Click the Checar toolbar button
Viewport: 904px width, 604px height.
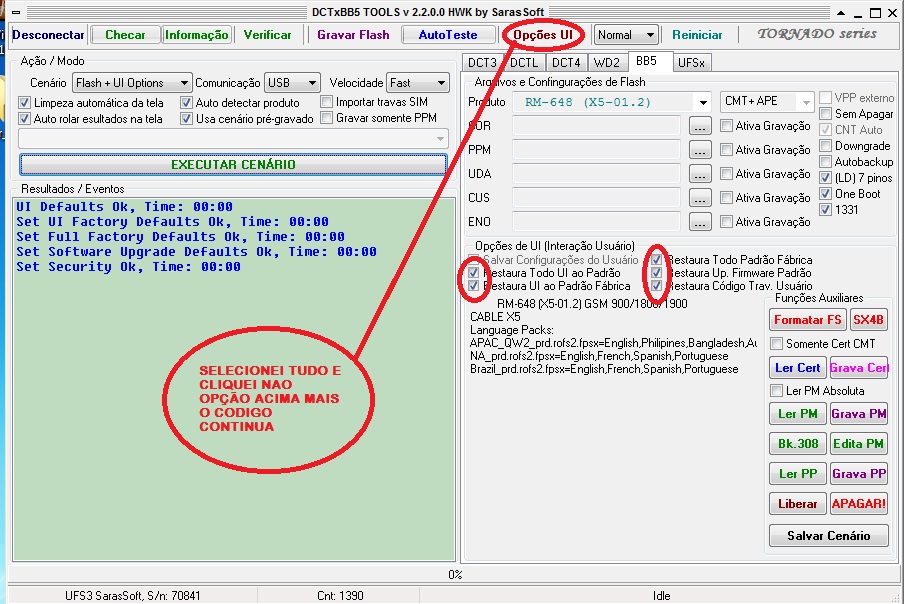(125, 35)
